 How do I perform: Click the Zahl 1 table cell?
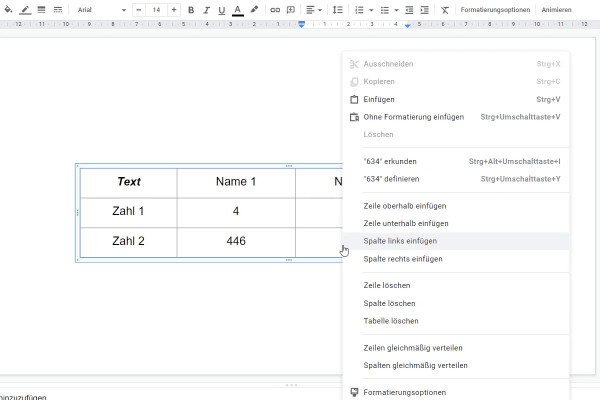click(x=129, y=213)
